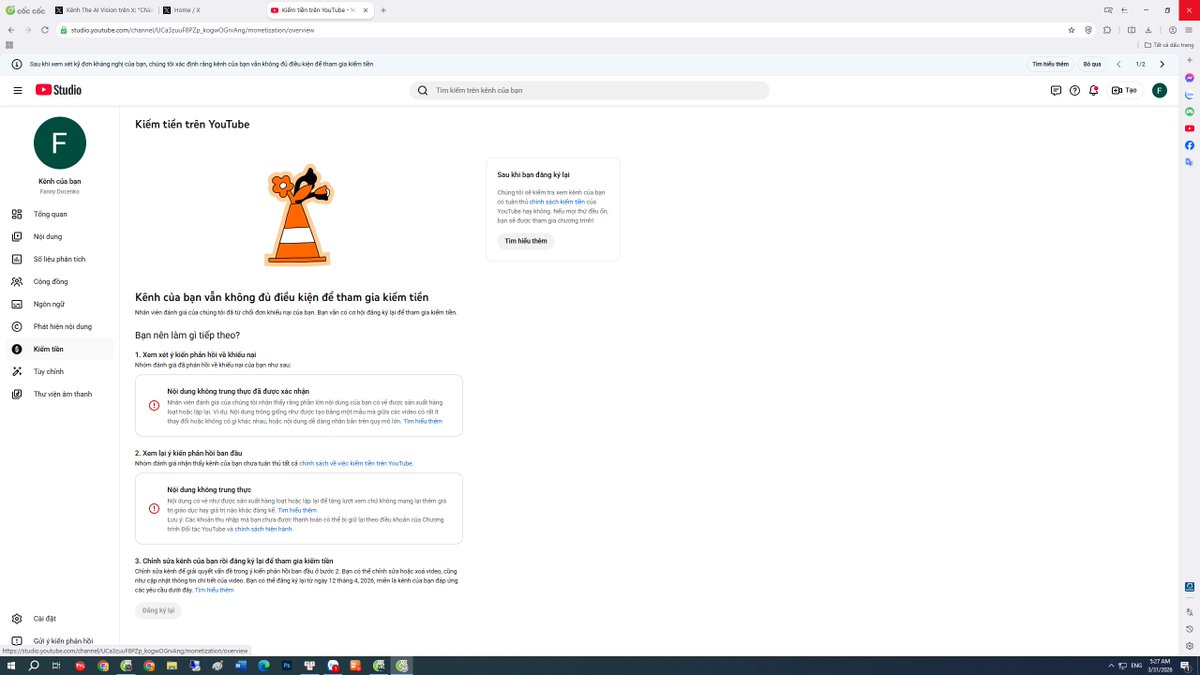Click the Đăng ký lại button

[158, 610]
